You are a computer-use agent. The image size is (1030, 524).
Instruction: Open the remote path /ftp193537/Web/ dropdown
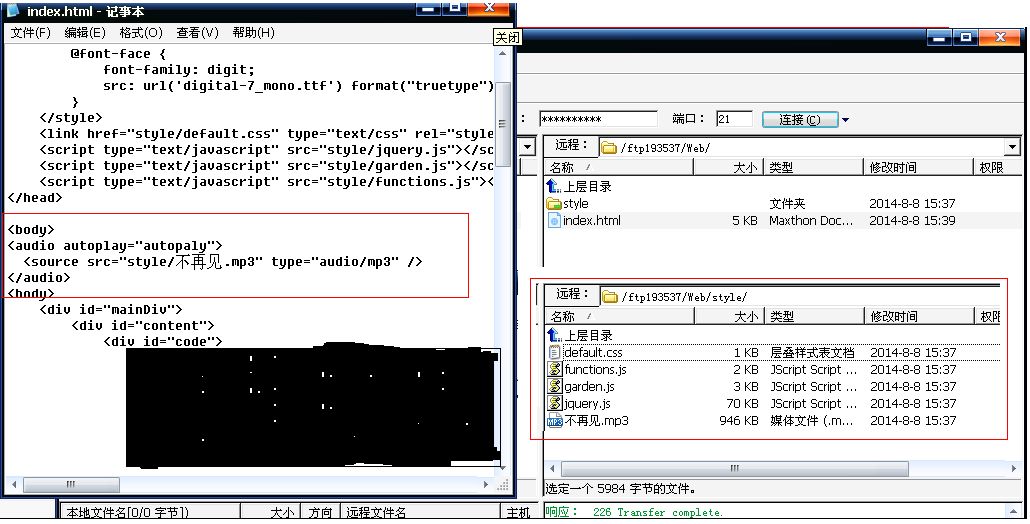pyautogui.click(x=1012, y=147)
